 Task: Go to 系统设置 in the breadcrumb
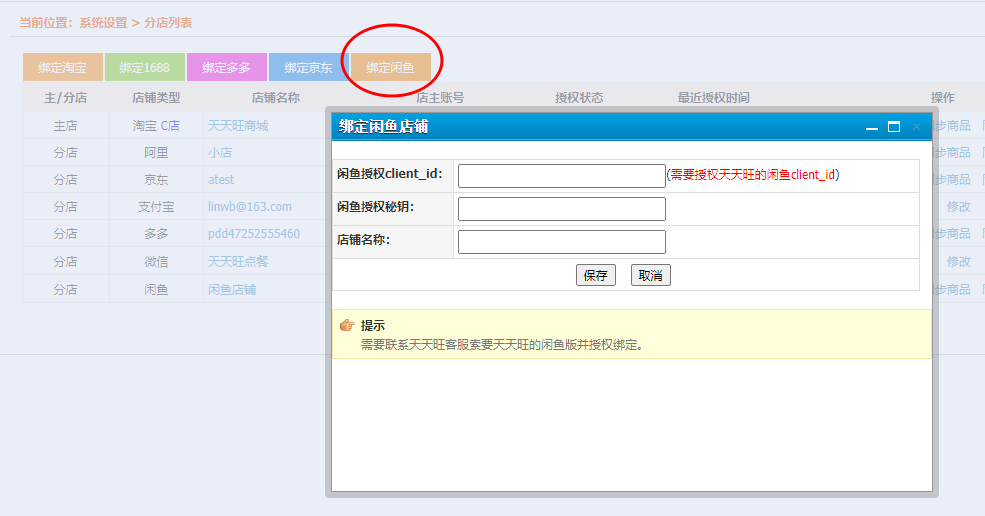(x=103, y=22)
